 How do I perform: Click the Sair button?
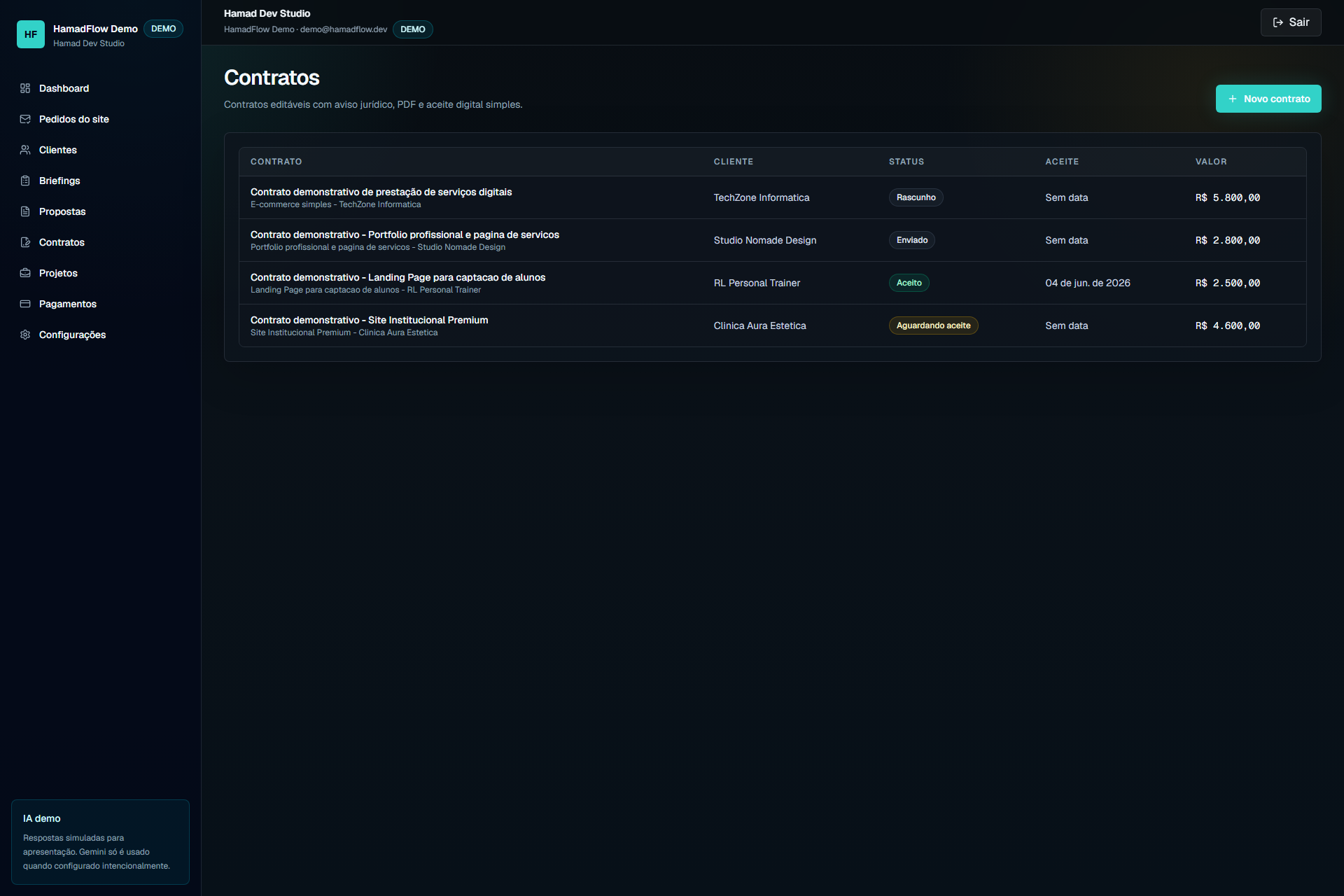click(x=1291, y=22)
